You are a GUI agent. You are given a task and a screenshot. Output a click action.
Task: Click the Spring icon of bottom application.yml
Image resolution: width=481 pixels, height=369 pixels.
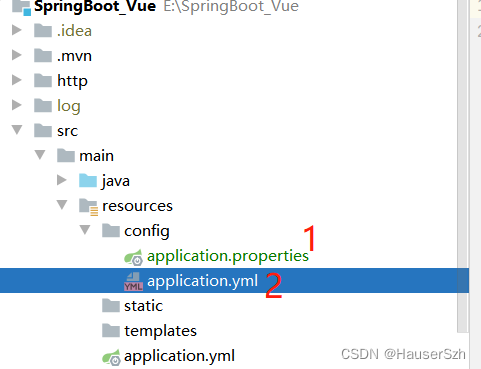(x=111, y=357)
